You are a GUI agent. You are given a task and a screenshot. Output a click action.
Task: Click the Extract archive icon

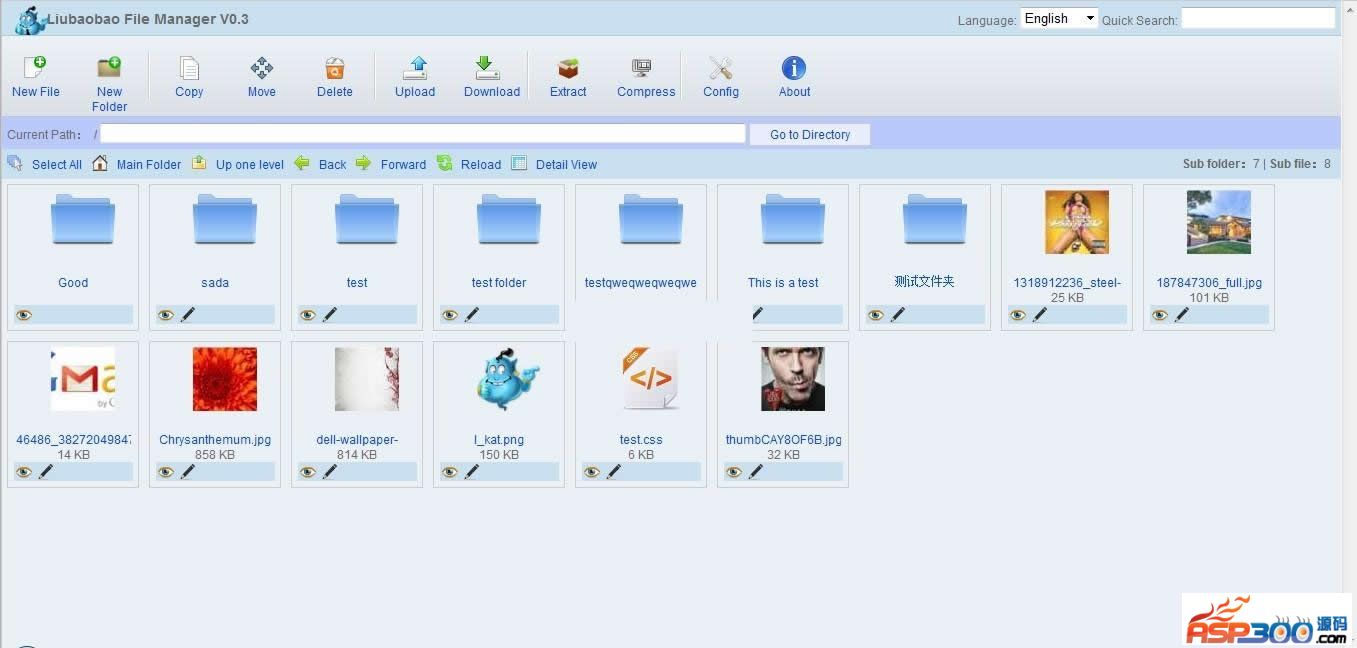568,68
